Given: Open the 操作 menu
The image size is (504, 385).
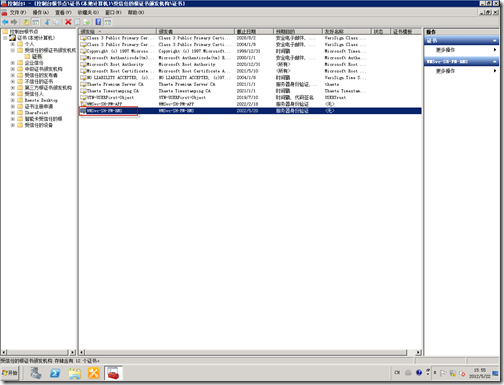Looking at the screenshot, I should 40,12.
